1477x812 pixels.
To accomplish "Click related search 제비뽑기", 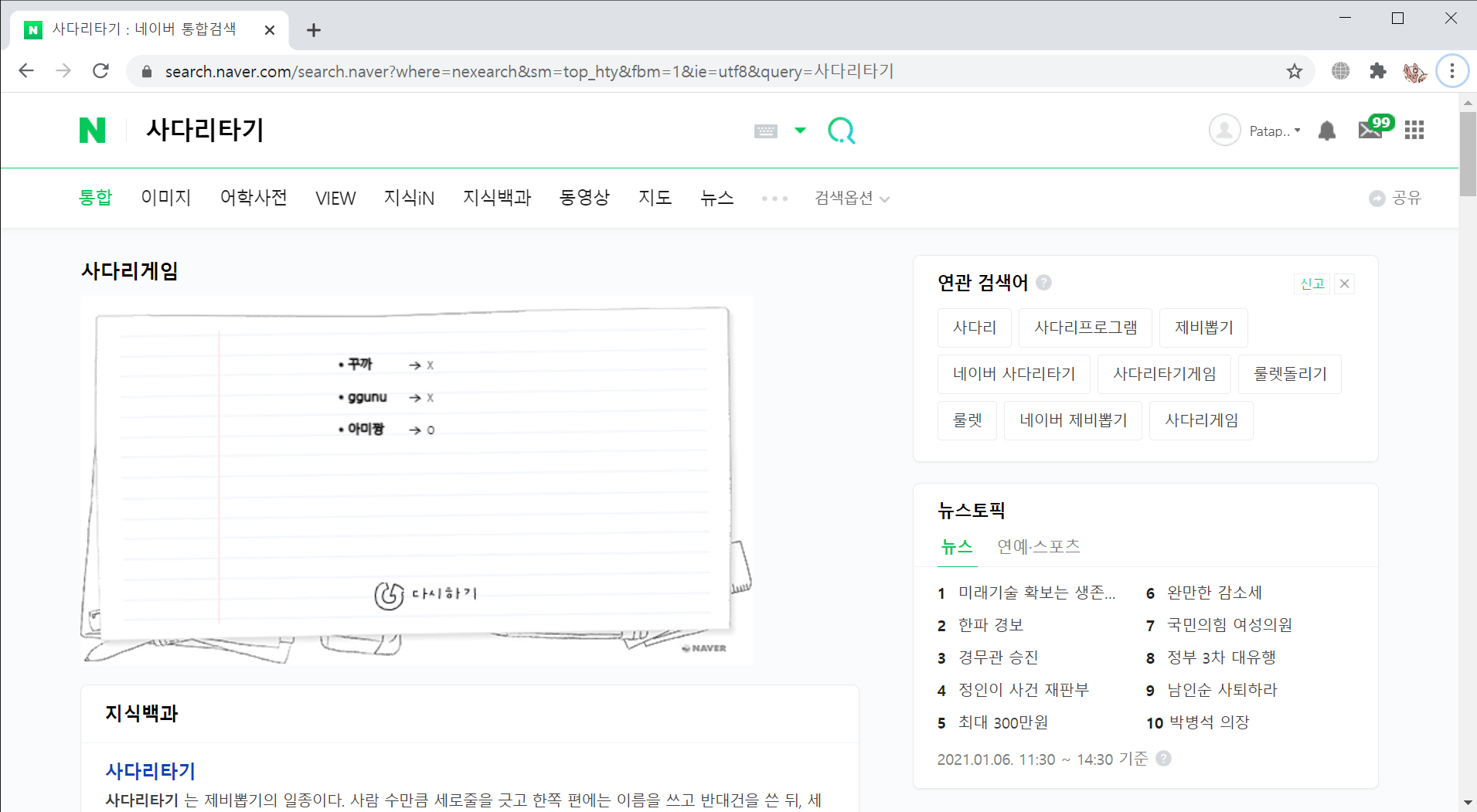I will click(x=1203, y=328).
